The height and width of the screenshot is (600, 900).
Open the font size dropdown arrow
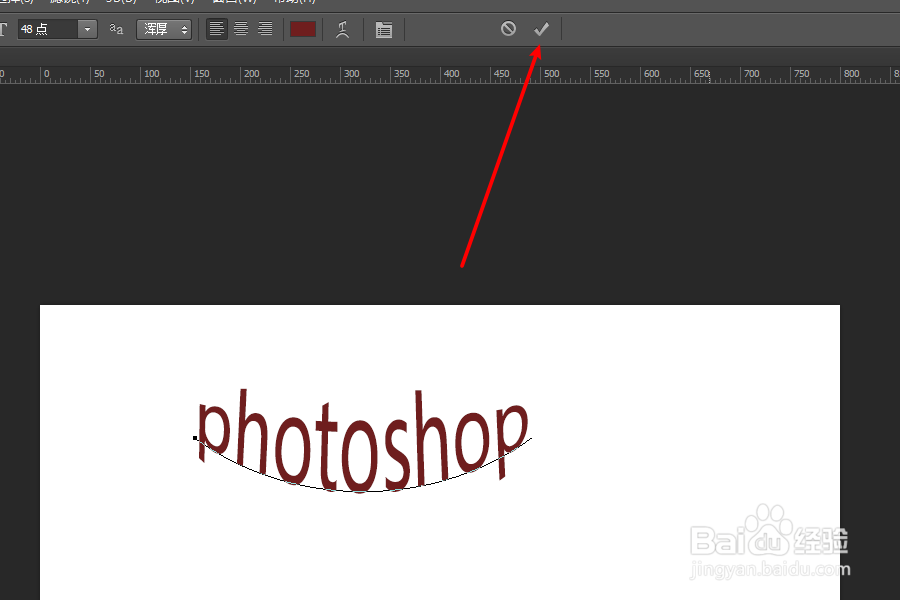pyautogui.click(x=87, y=29)
